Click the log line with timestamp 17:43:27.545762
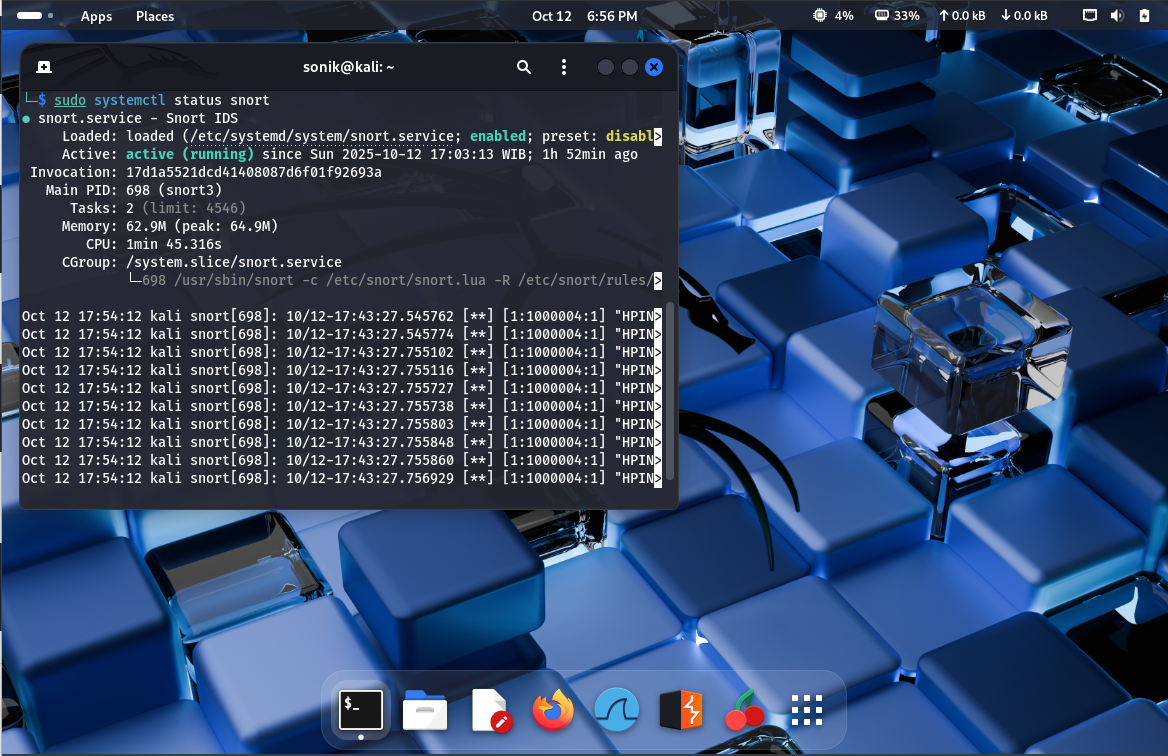1168x756 pixels. click(341, 316)
